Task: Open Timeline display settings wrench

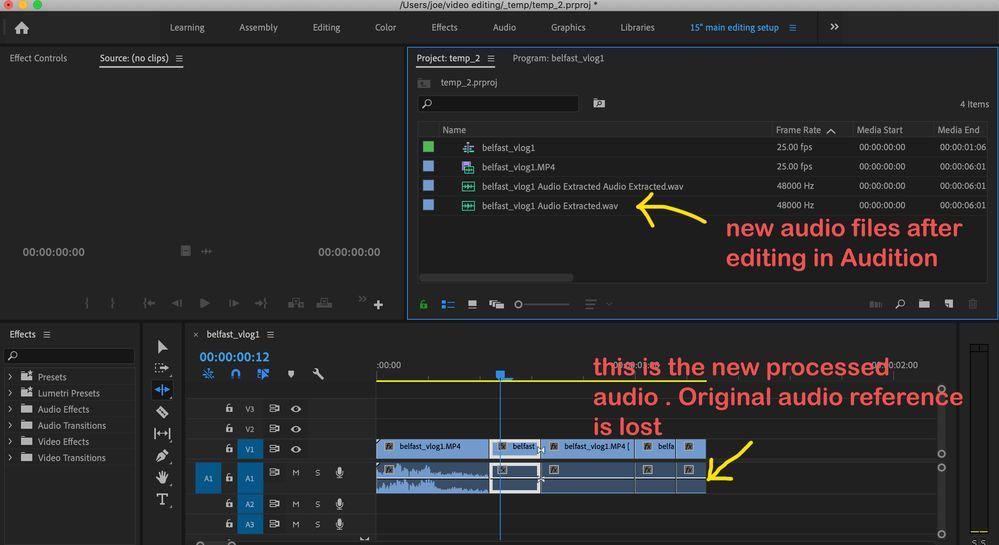Action: click(318, 374)
